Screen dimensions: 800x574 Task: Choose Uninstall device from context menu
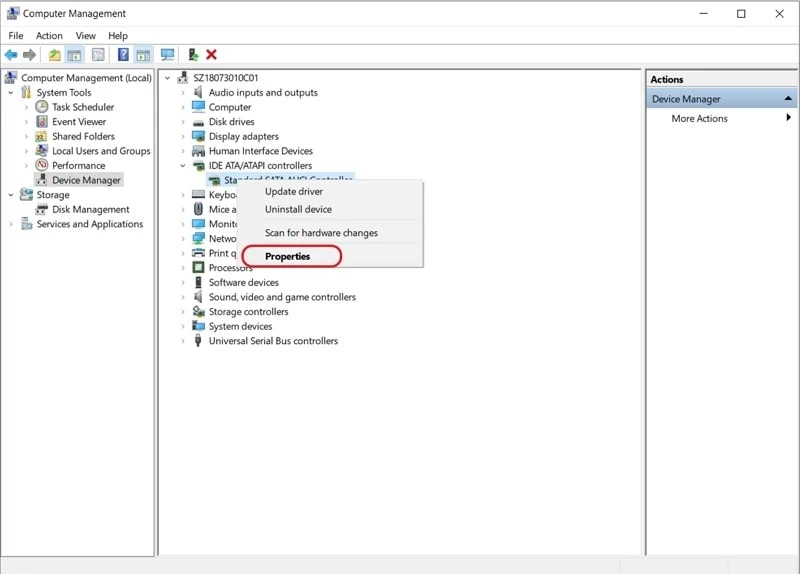click(298, 210)
